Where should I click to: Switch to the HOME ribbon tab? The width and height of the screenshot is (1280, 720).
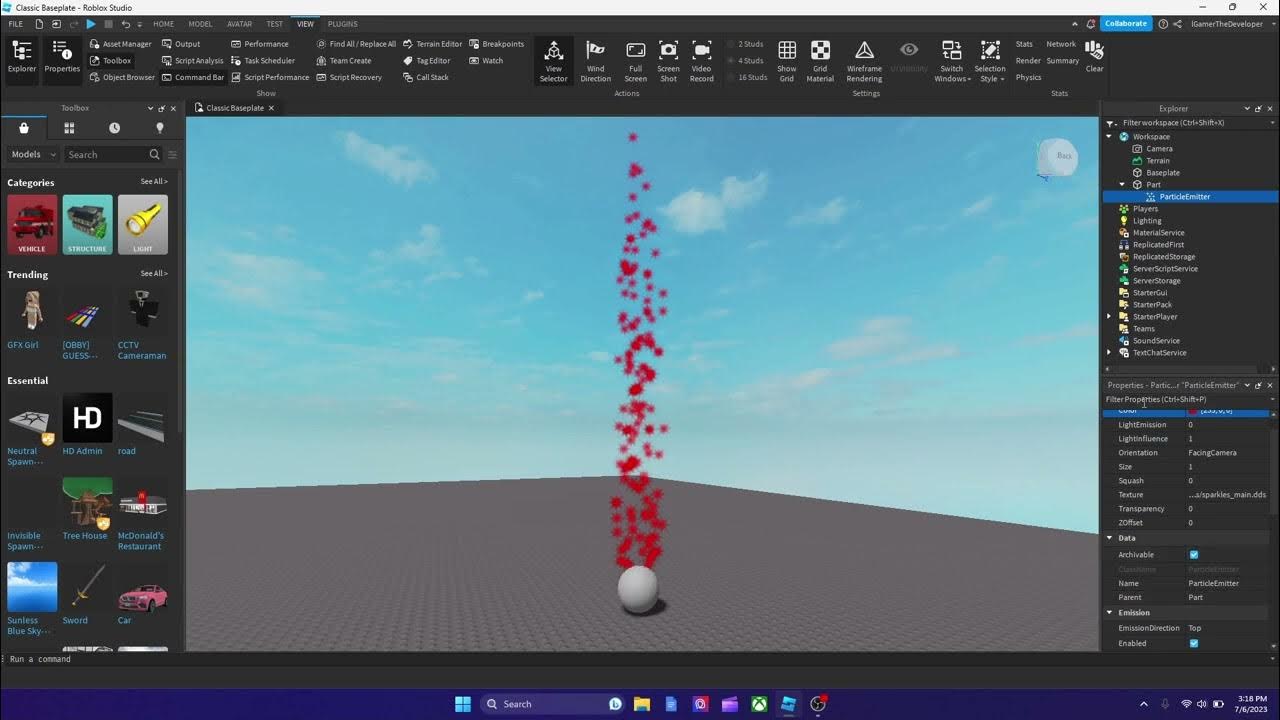click(163, 24)
